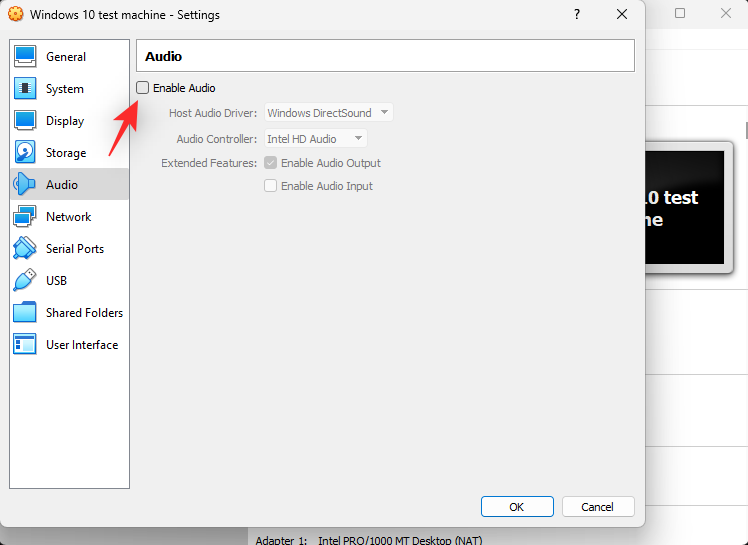Viewport: 748px width, 545px height.
Task: Maximize the background VirtualBox Manager window
Action: coord(680,13)
